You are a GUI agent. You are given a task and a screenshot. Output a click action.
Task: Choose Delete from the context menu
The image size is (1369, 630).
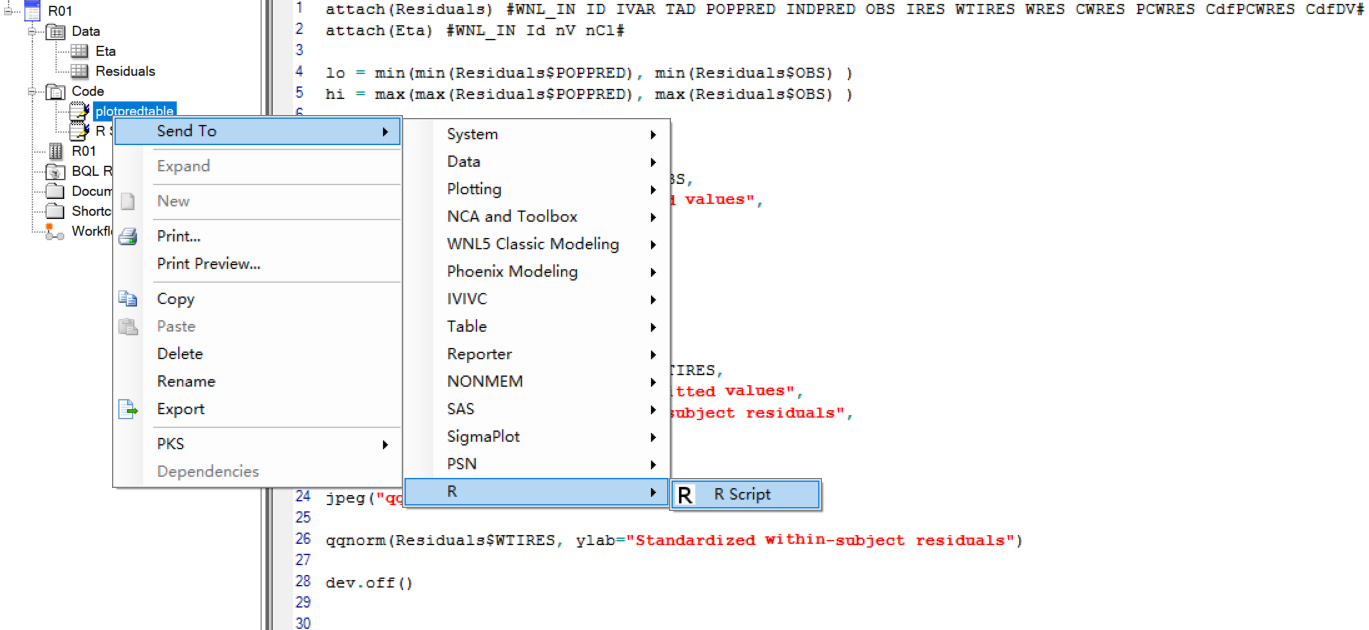click(x=257, y=354)
